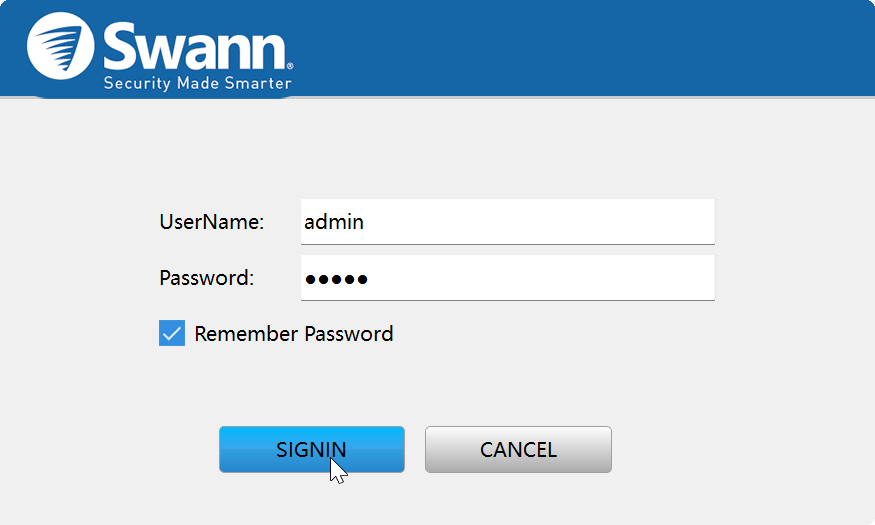
Task: Click the Remember Password label text
Action: [294, 334]
